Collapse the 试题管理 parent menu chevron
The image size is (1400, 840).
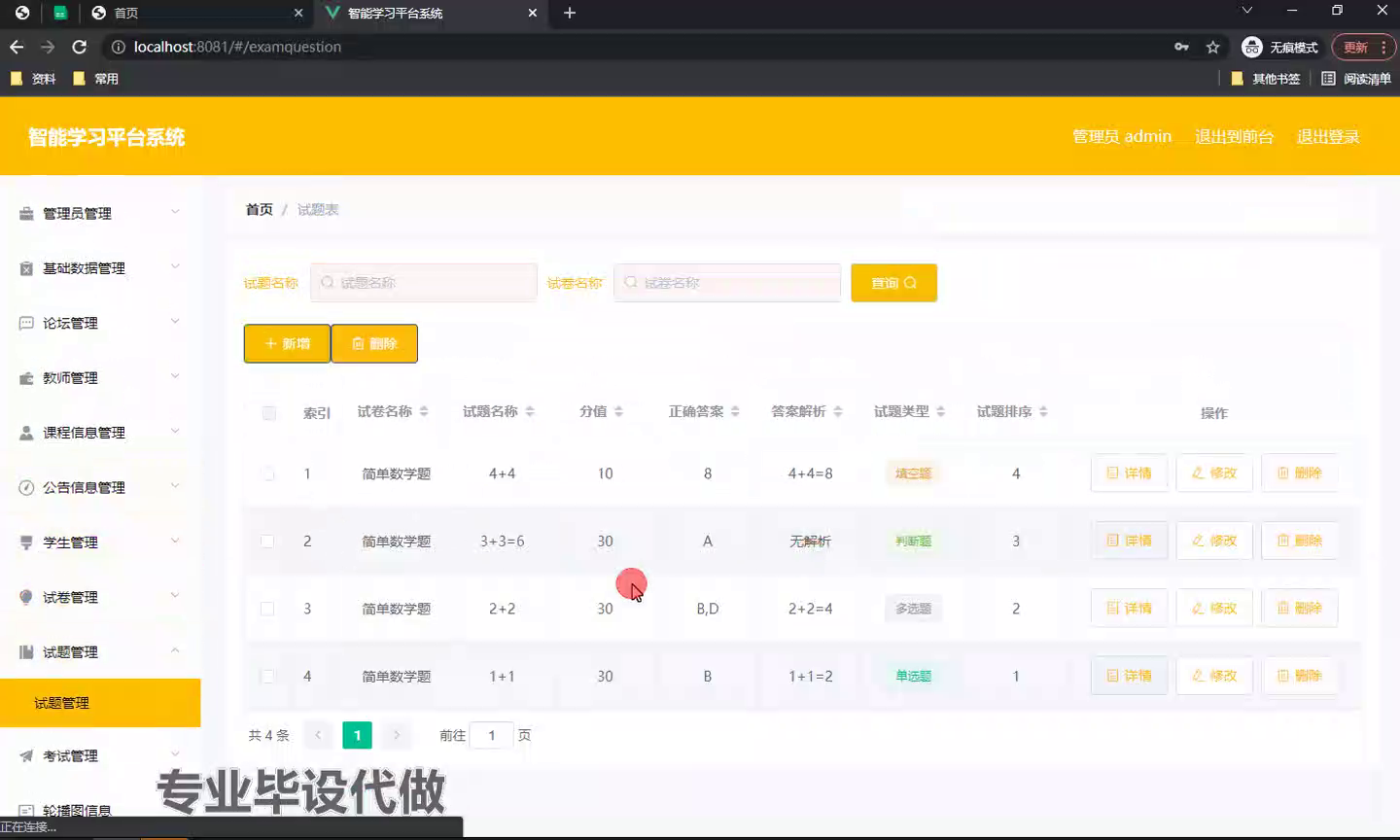pyautogui.click(x=175, y=650)
